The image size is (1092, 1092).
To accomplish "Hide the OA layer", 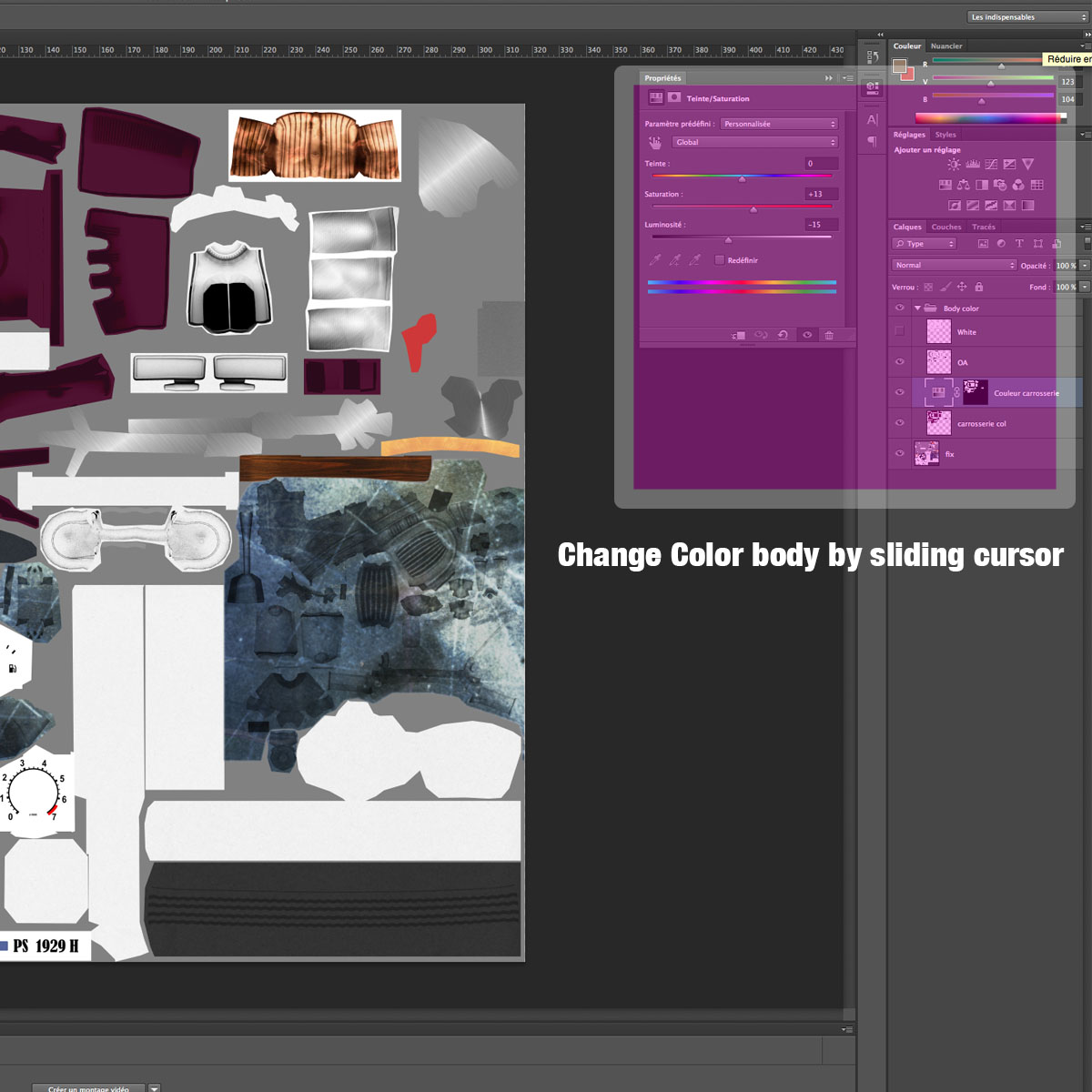I will click(899, 362).
